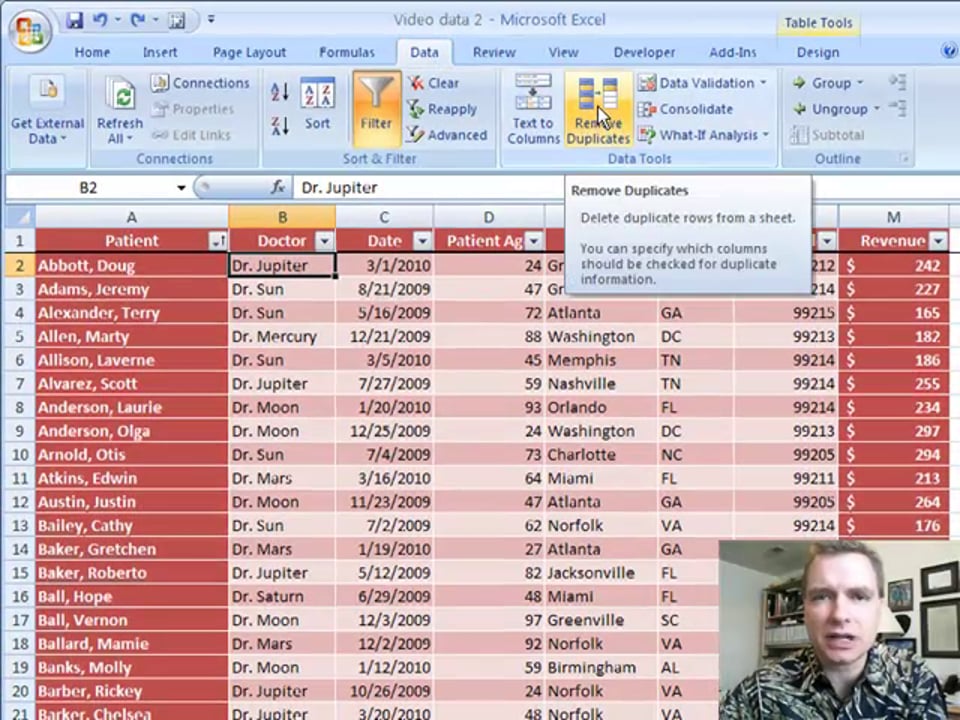
Task: Click the fx insert function button
Action: pos(277,187)
